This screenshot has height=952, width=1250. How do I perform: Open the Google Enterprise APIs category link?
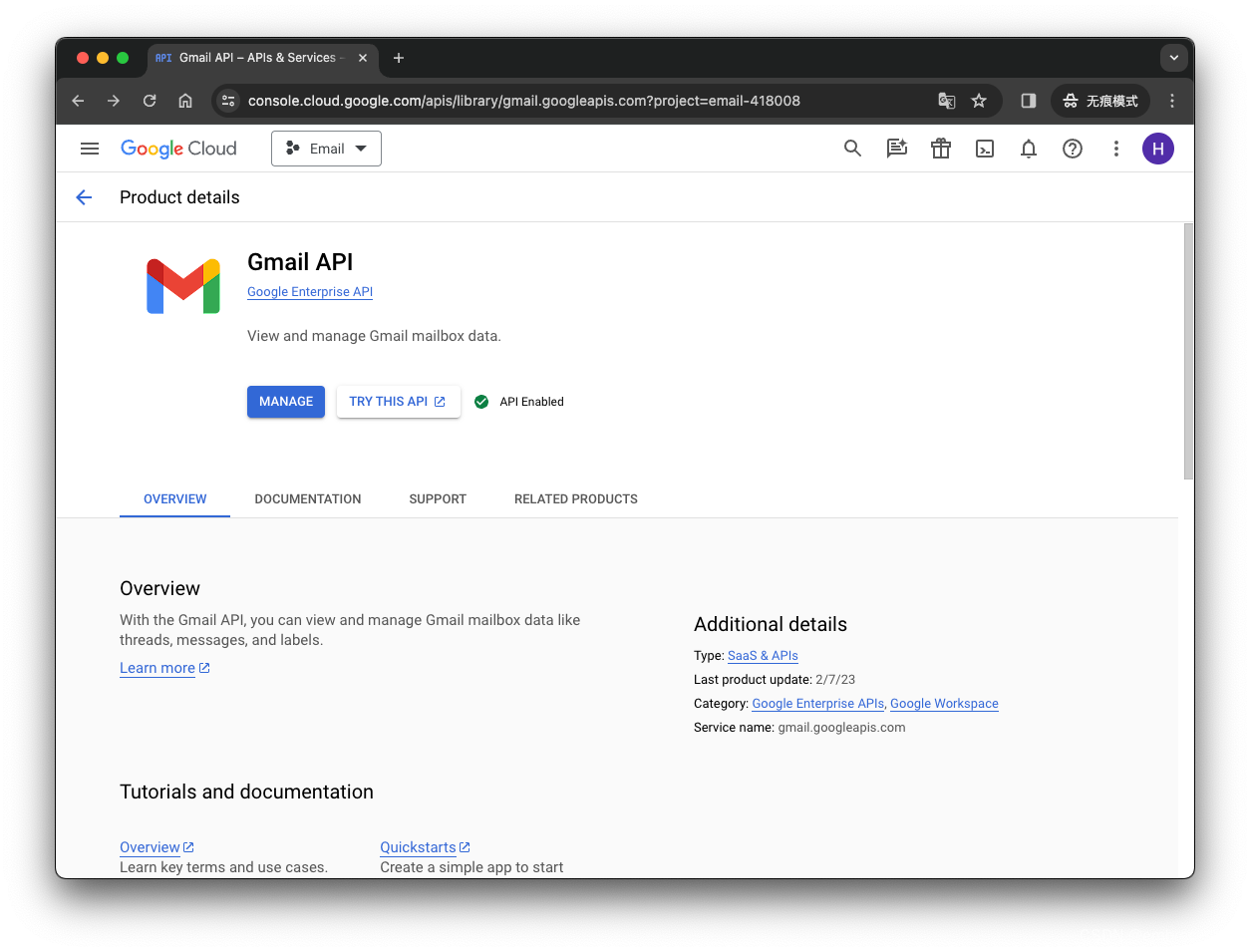point(818,704)
